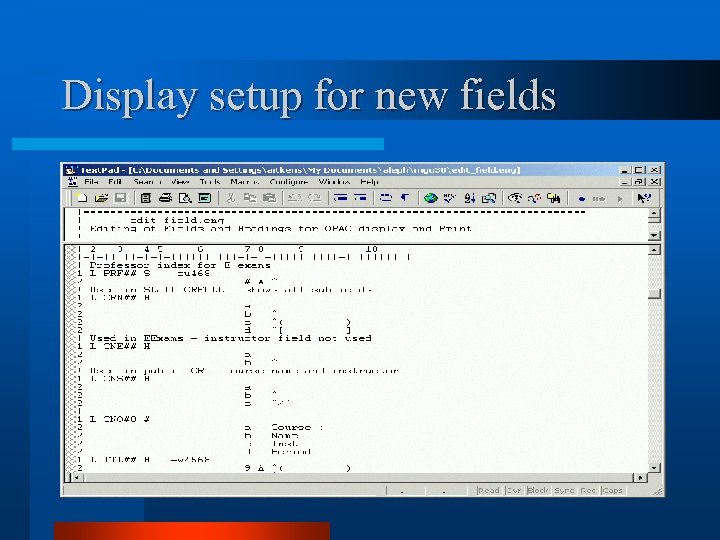Click the Caps indicator in the status bar
The height and width of the screenshot is (540, 720).
pos(613,490)
